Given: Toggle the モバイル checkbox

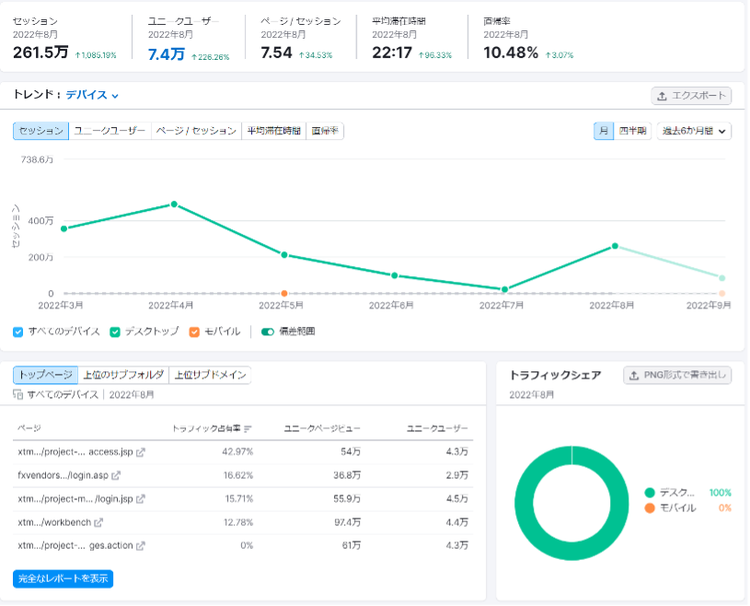Looking at the screenshot, I should (194, 332).
